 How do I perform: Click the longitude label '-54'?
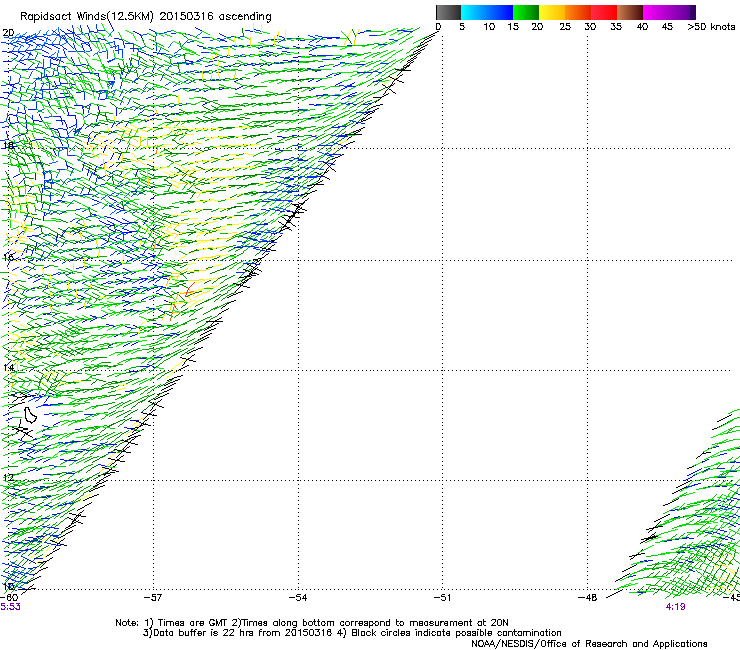pos(298,598)
